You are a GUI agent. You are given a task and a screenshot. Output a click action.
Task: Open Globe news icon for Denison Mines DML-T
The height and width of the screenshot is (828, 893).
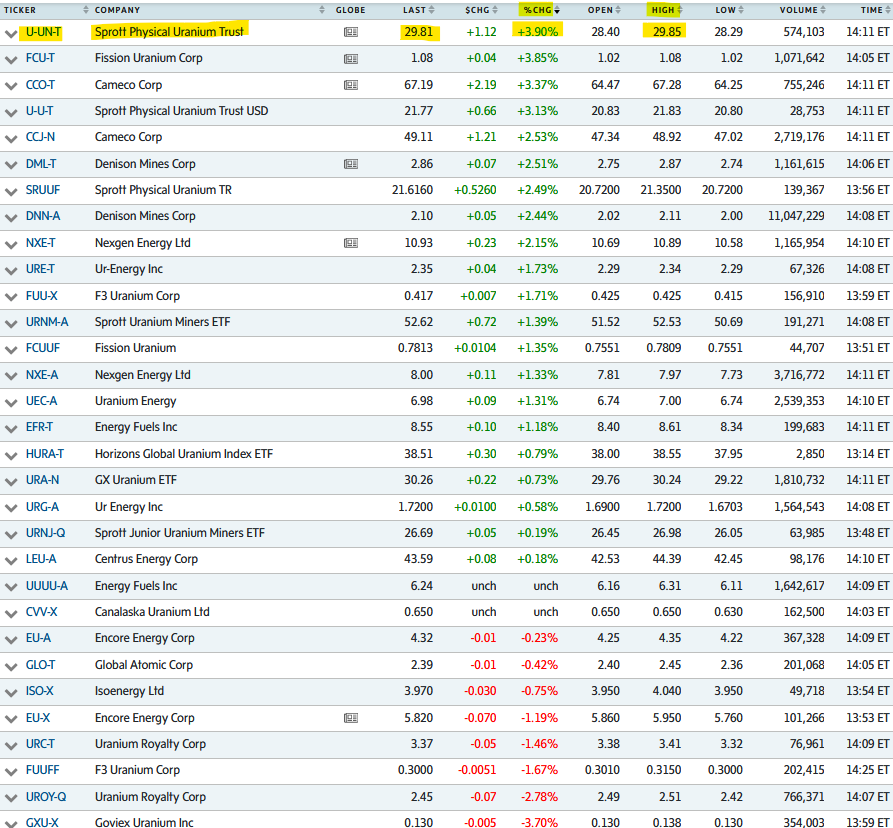pyautogui.click(x=351, y=164)
